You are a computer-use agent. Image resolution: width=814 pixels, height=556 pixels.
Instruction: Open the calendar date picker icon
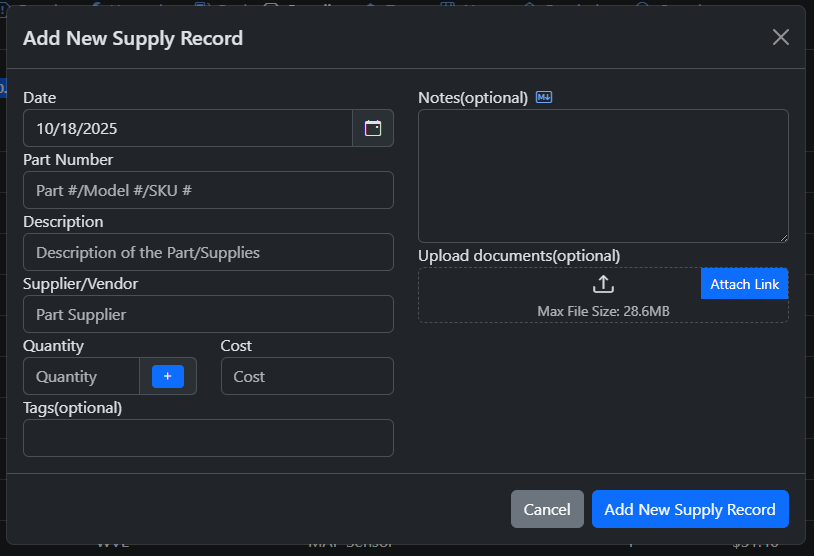(x=373, y=128)
